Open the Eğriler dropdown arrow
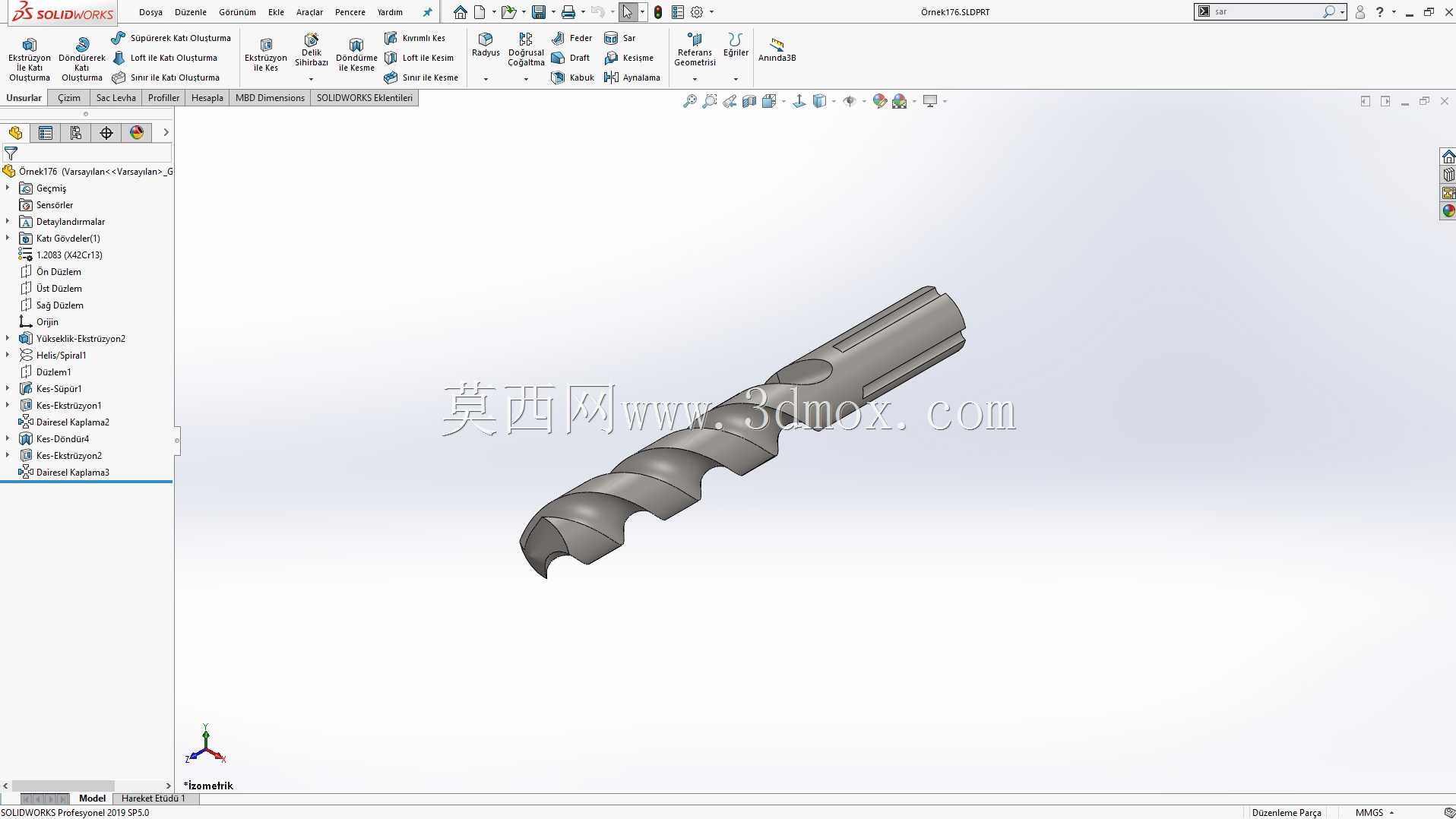Viewport: 1456px width, 819px height. coord(736,79)
